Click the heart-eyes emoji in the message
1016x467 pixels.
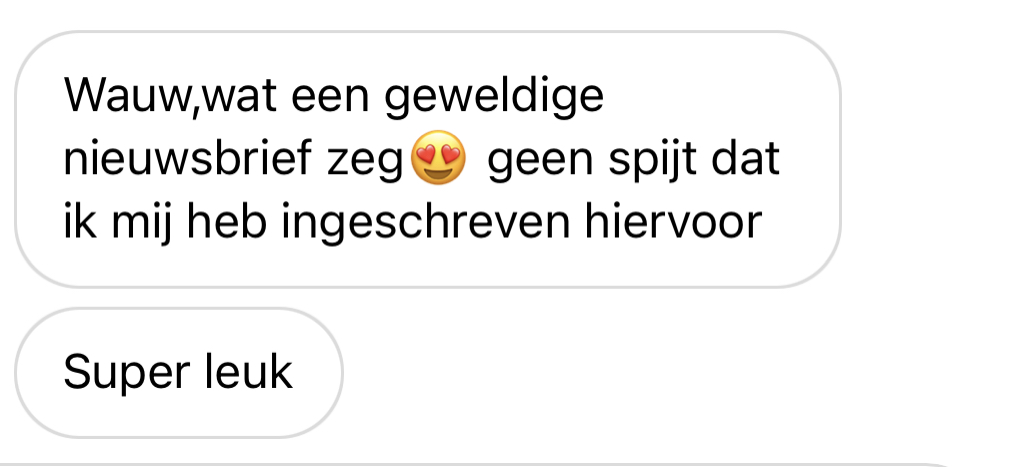coord(439,157)
